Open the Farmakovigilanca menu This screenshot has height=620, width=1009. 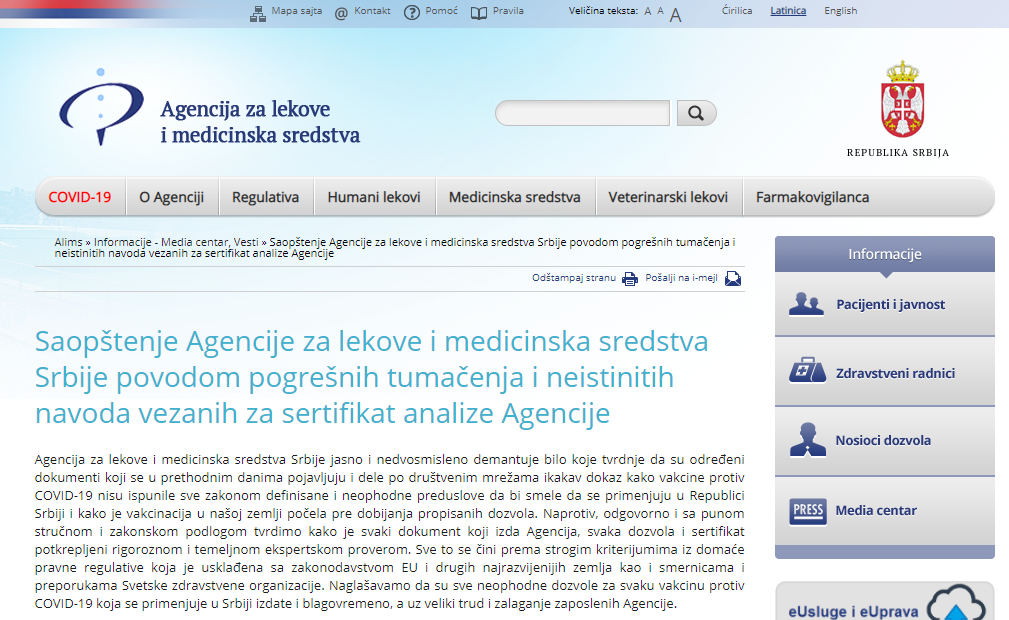point(813,197)
